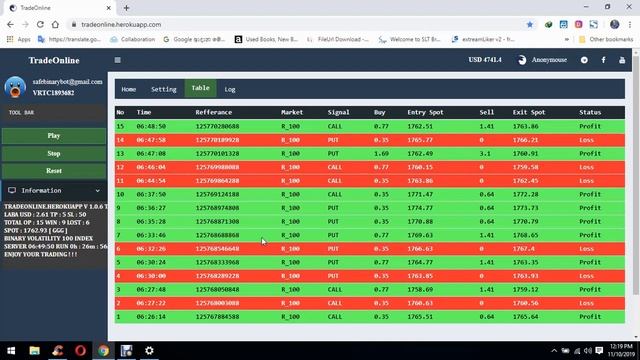
Task: Open a new browser tab
Action: pyautogui.click(x=127, y=8)
